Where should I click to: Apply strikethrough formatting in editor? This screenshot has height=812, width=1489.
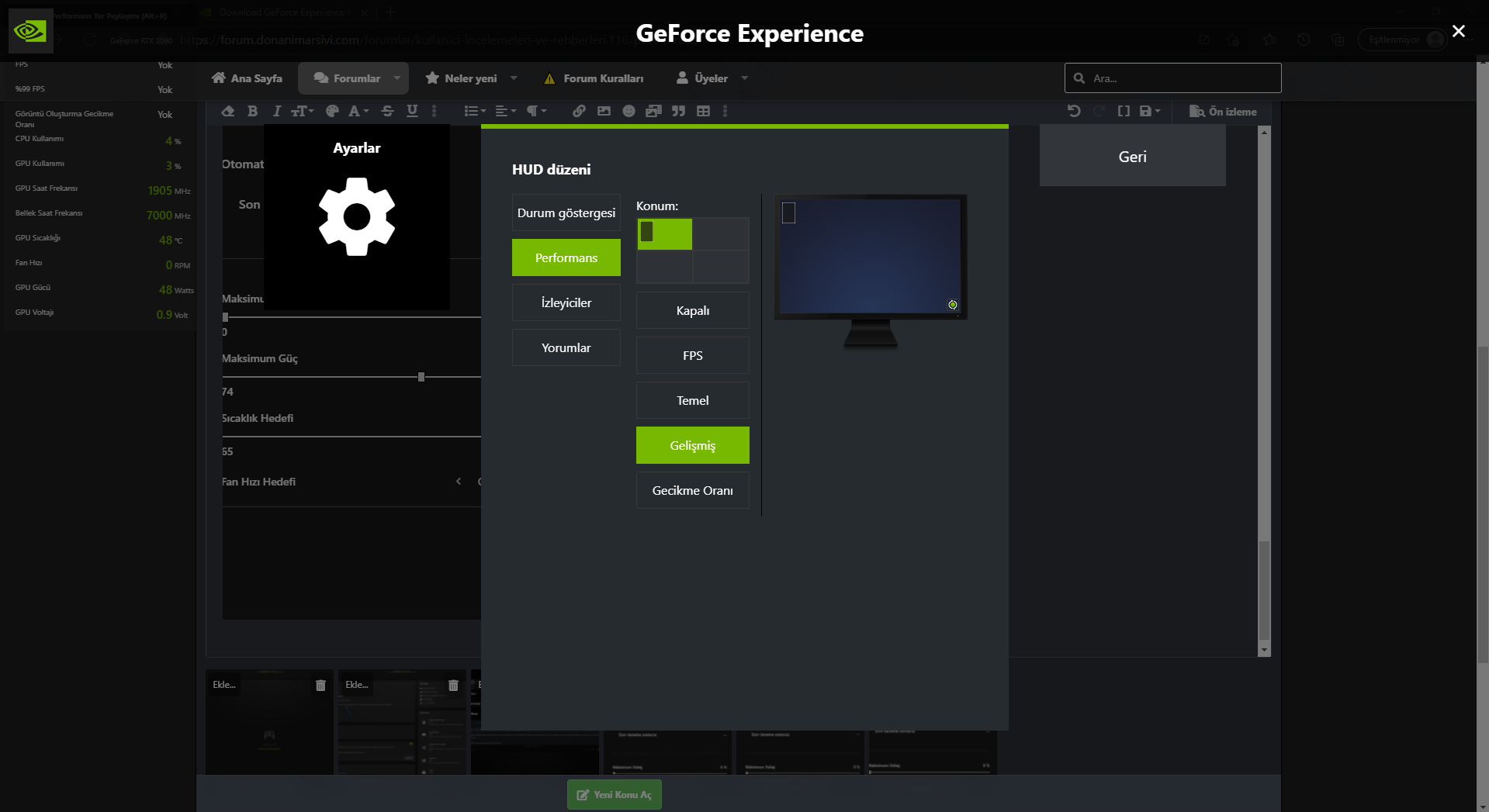coord(387,111)
